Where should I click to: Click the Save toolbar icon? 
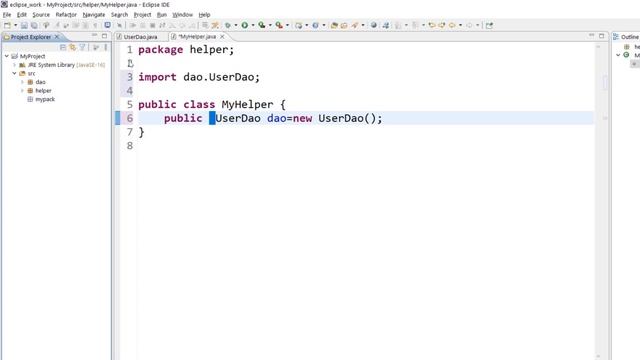[24, 25]
